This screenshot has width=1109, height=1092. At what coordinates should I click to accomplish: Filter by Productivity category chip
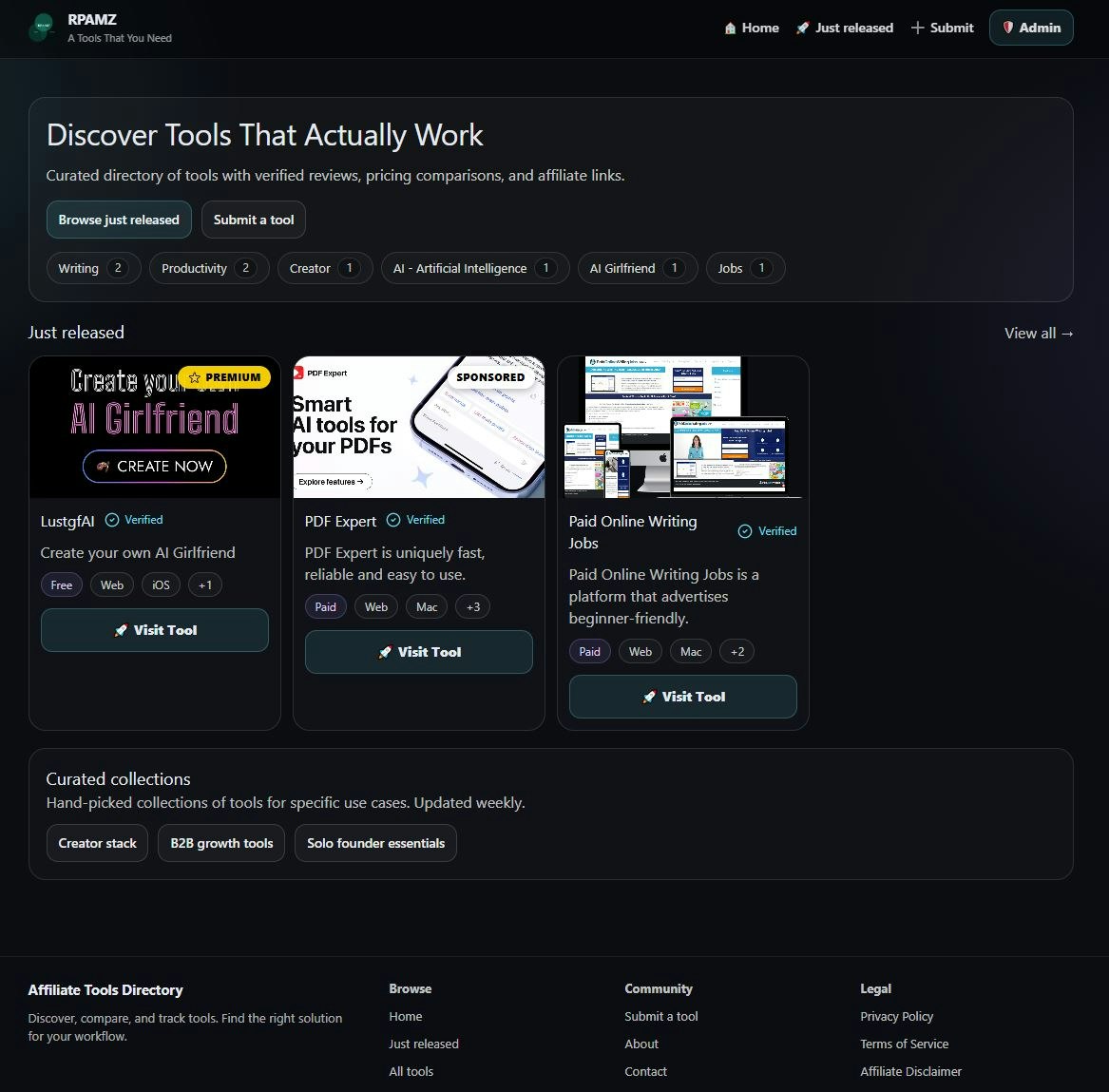click(x=209, y=268)
